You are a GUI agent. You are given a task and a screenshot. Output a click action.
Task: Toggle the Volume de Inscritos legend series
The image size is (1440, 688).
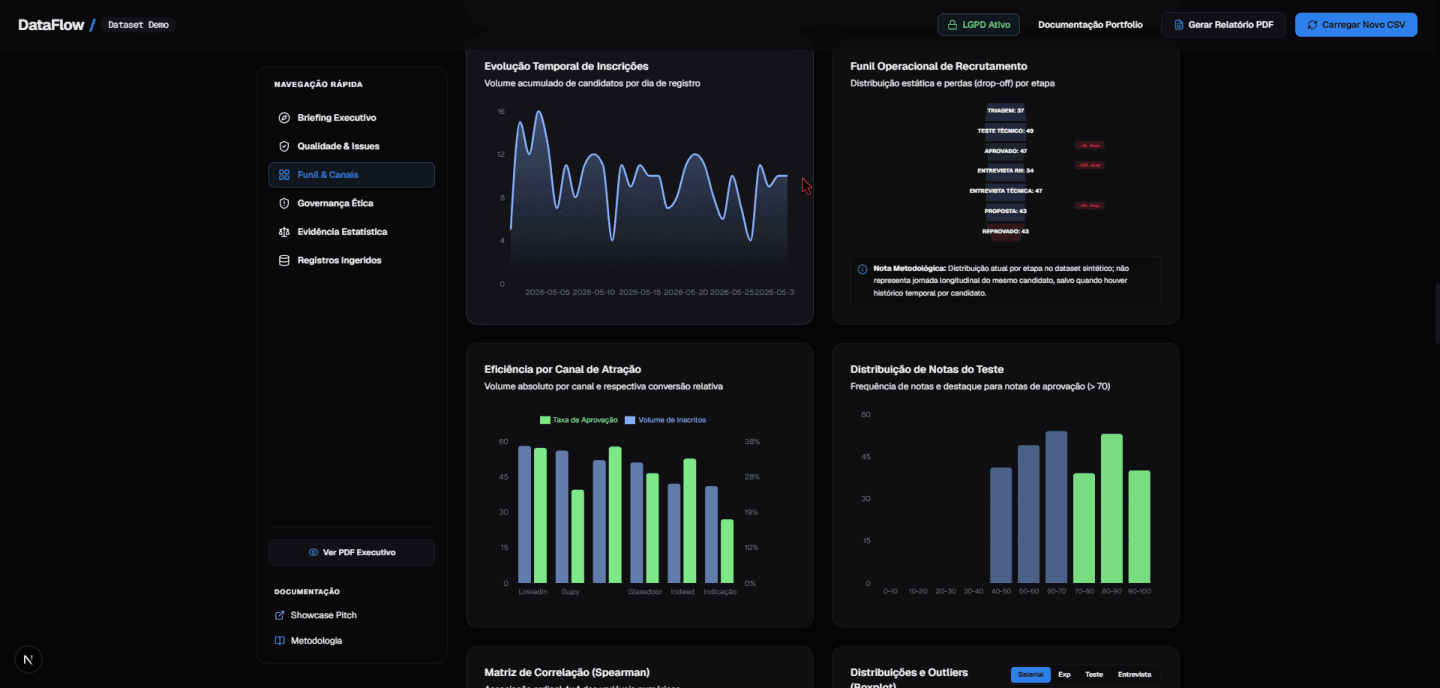tap(665, 420)
